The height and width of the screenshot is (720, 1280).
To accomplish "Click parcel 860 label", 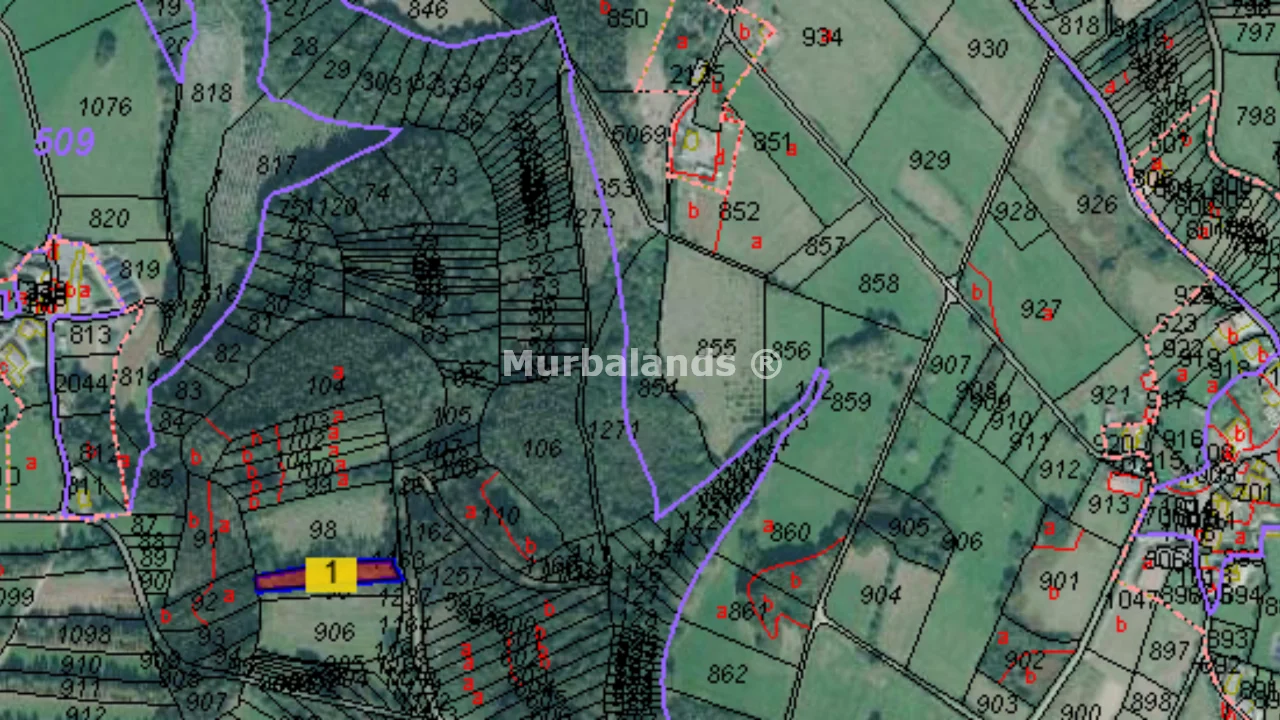I will pyautogui.click(x=790, y=533).
